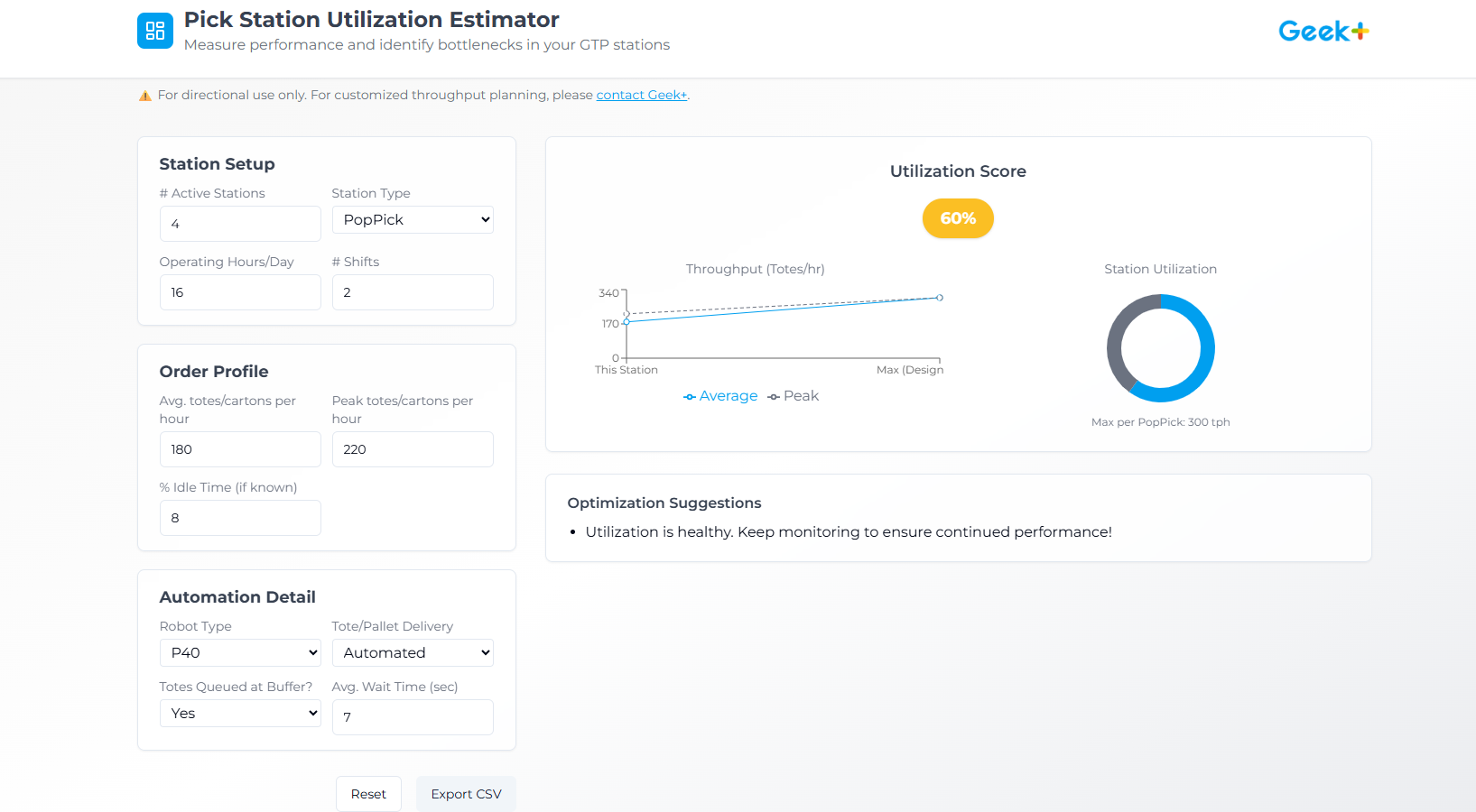Screen dimensions: 1476x812
Task: Click the Station Utilization donut chart
Action: pos(1161,348)
